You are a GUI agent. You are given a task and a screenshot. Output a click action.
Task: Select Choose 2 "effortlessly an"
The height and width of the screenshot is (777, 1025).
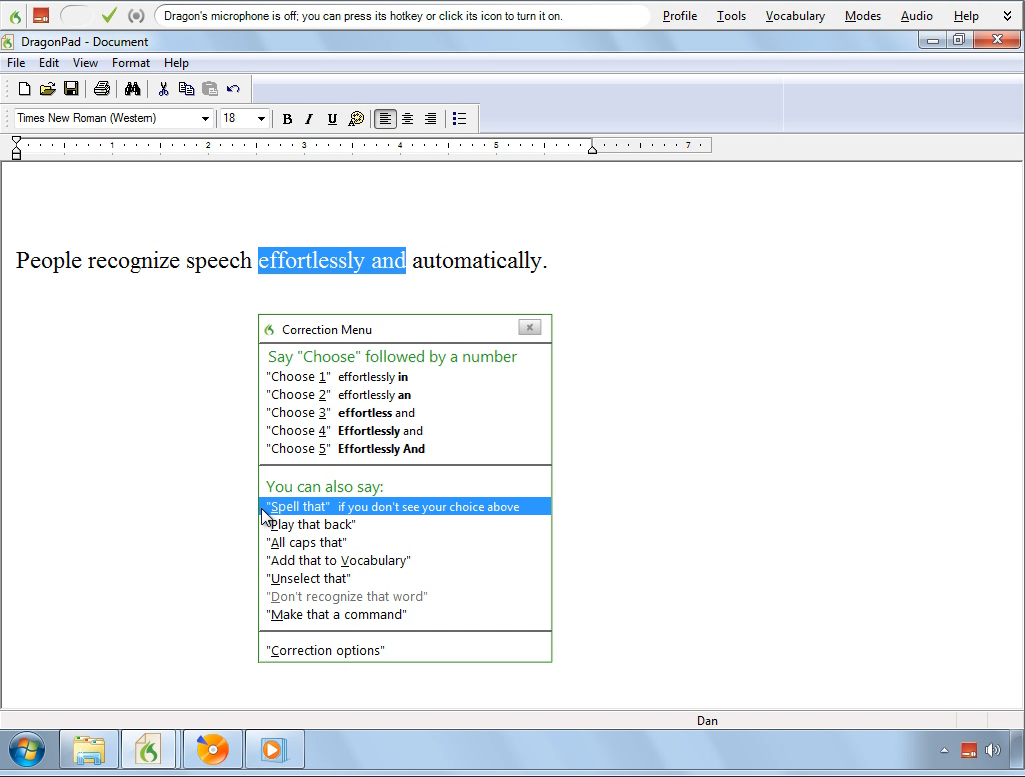[x=405, y=395]
